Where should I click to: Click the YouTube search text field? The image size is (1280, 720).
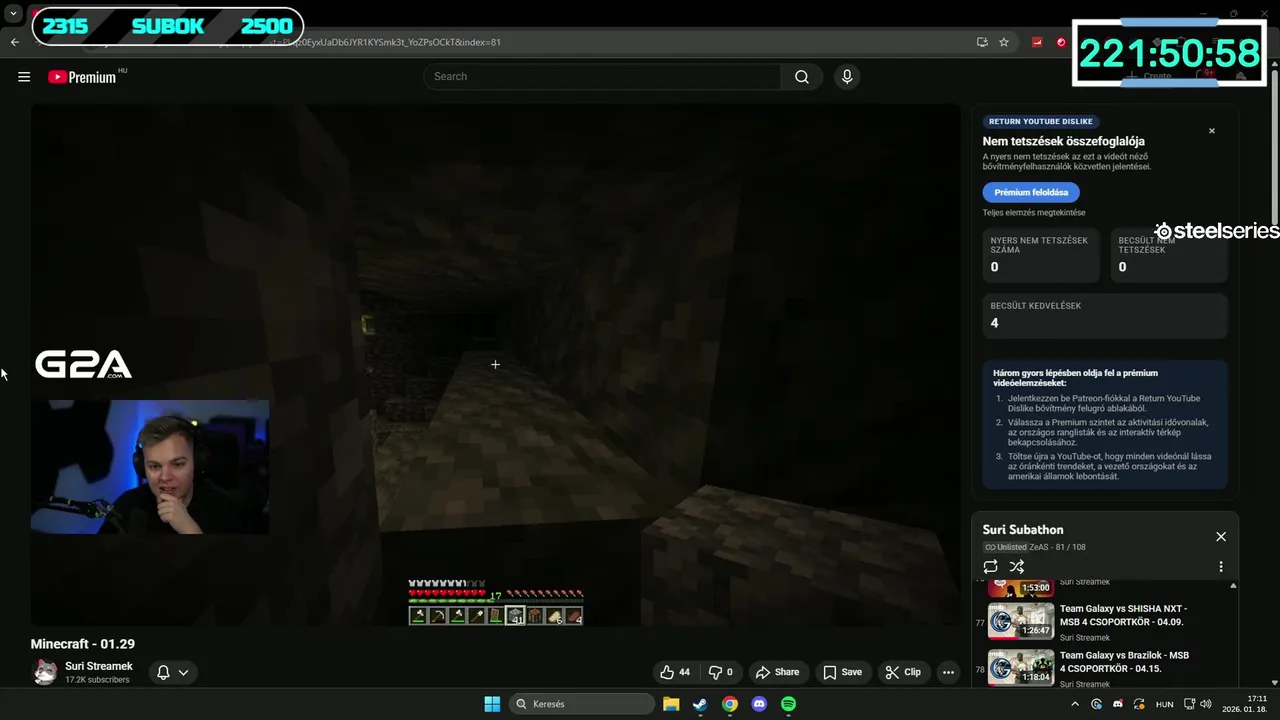(x=603, y=77)
